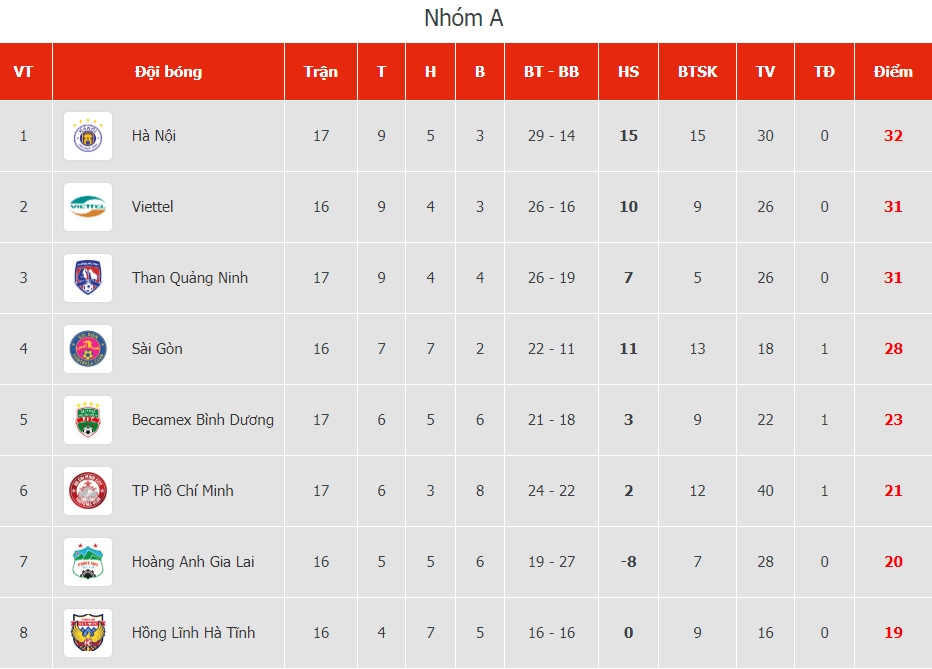Click the Đội bóng column header
Image resolution: width=932 pixels, height=669 pixels.
[169, 71]
